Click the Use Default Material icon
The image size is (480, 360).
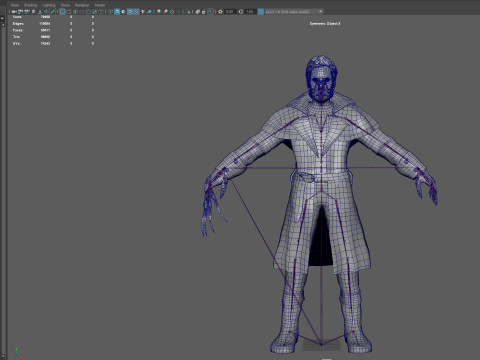(123, 12)
